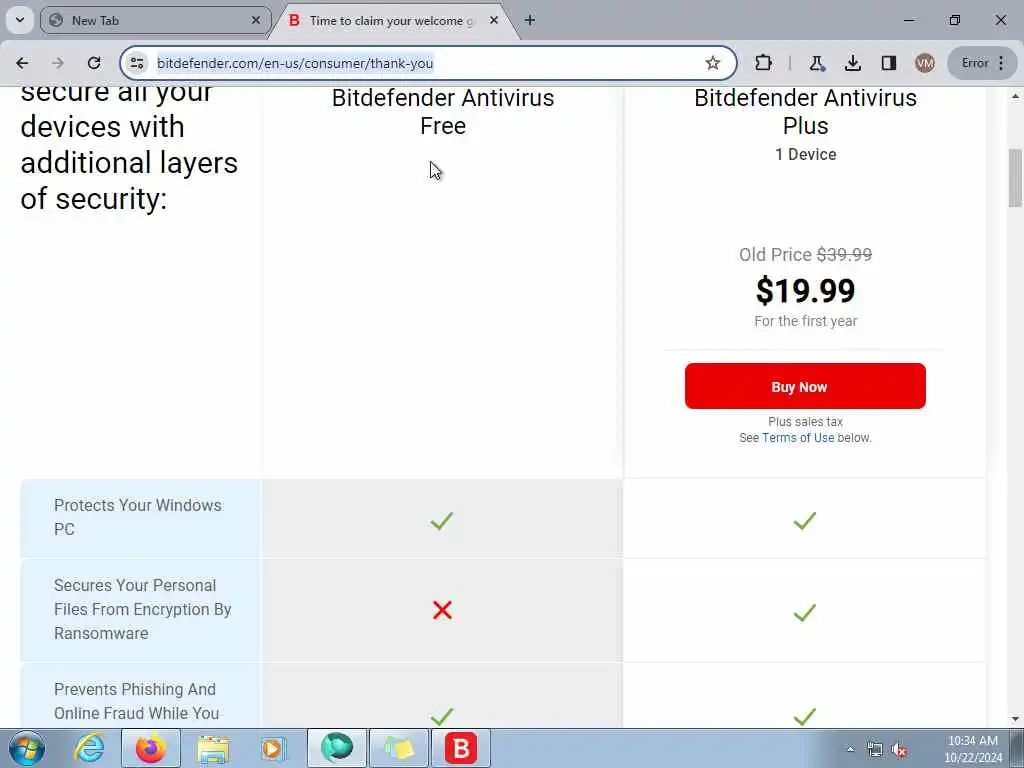Launch Internet Explorer from the taskbar
The width and height of the screenshot is (1024, 768).
[x=89, y=748]
